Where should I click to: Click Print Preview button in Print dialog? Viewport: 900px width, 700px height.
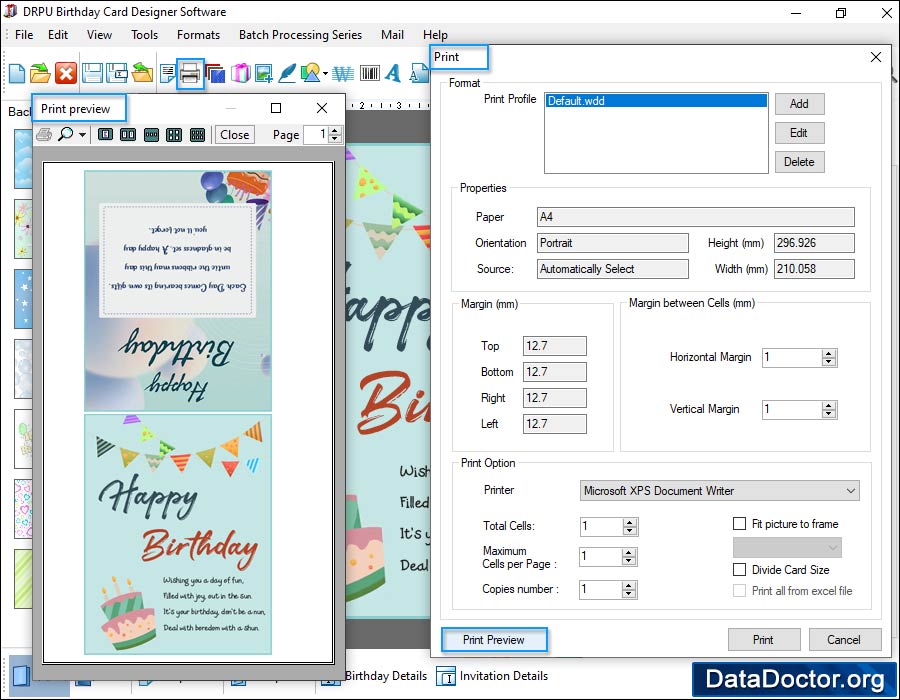tap(494, 640)
